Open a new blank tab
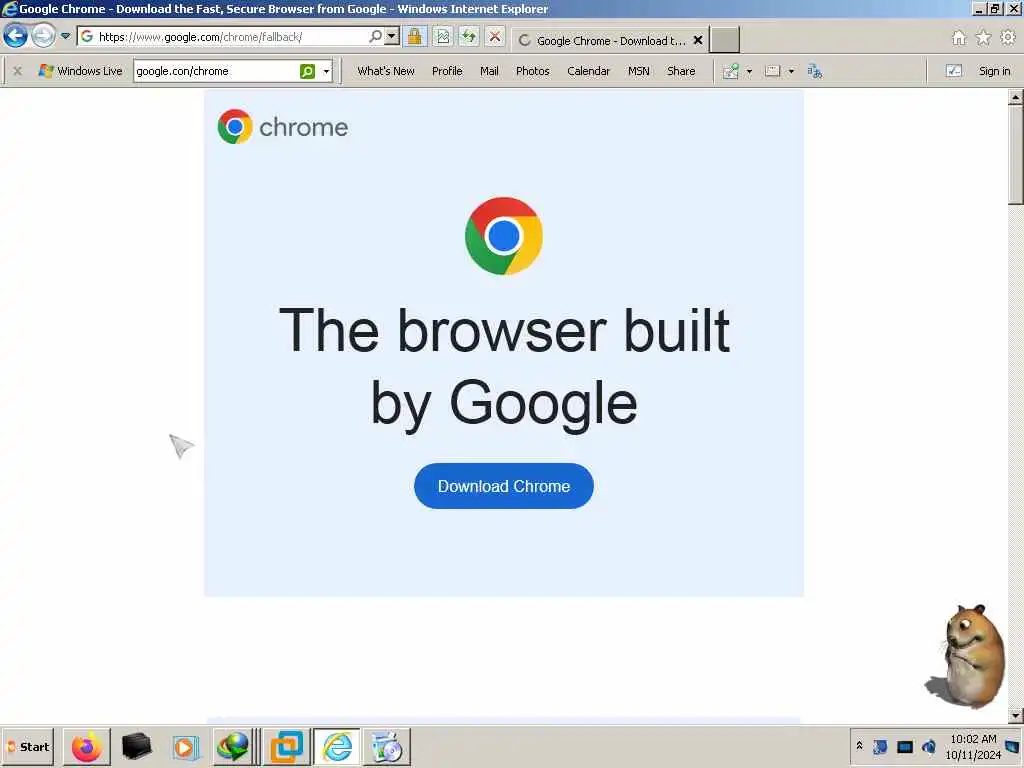This screenshot has width=1024, height=768. point(724,40)
